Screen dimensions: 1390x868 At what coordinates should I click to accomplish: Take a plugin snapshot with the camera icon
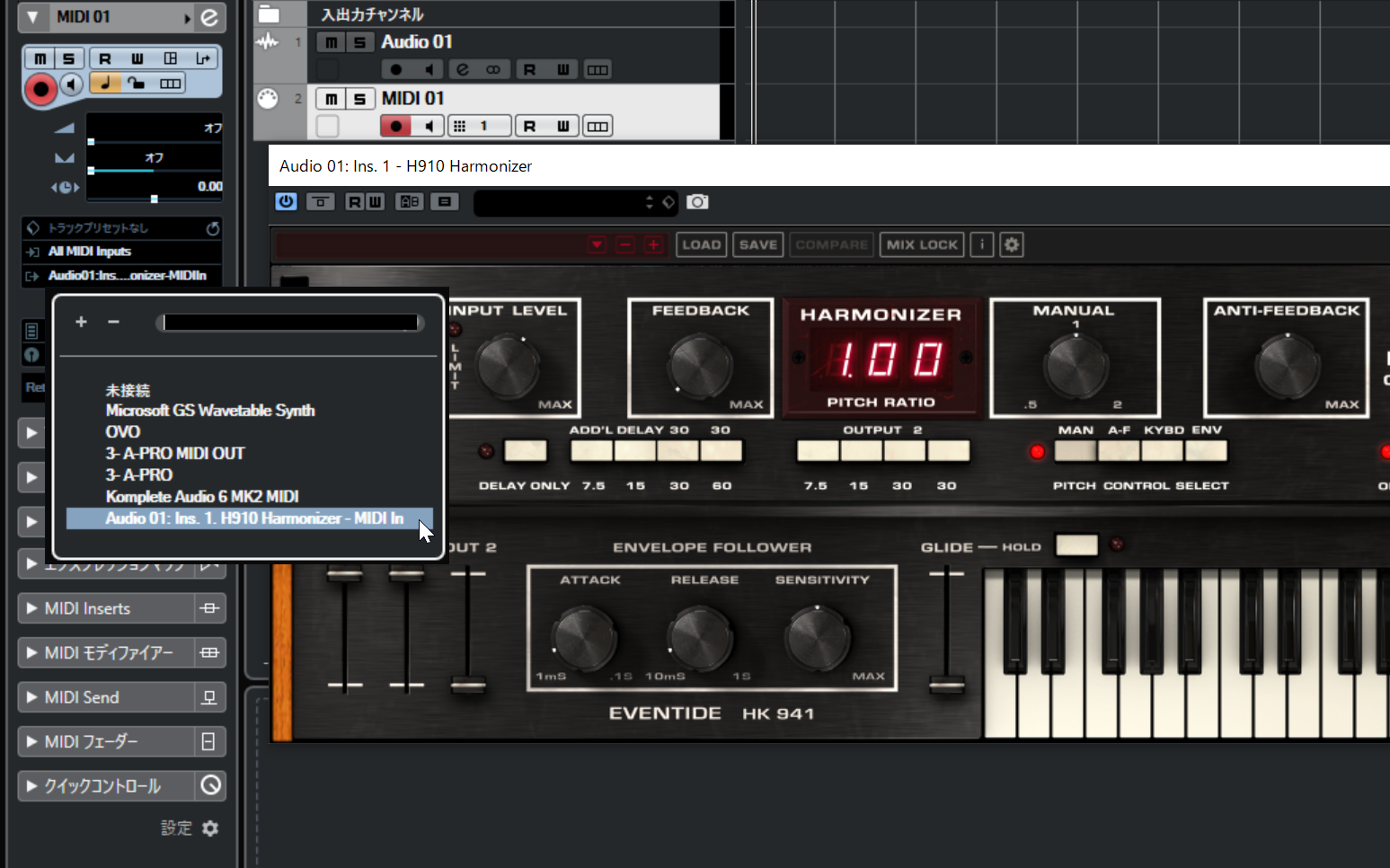tap(698, 202)
